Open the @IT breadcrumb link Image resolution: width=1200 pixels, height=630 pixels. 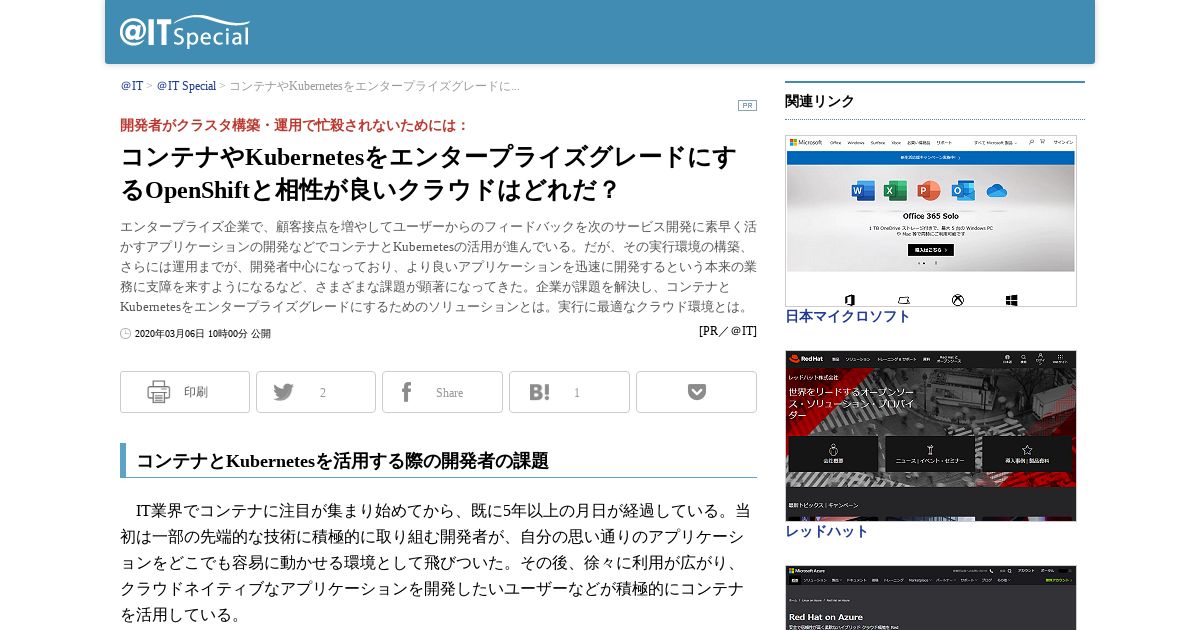point(132,86)
